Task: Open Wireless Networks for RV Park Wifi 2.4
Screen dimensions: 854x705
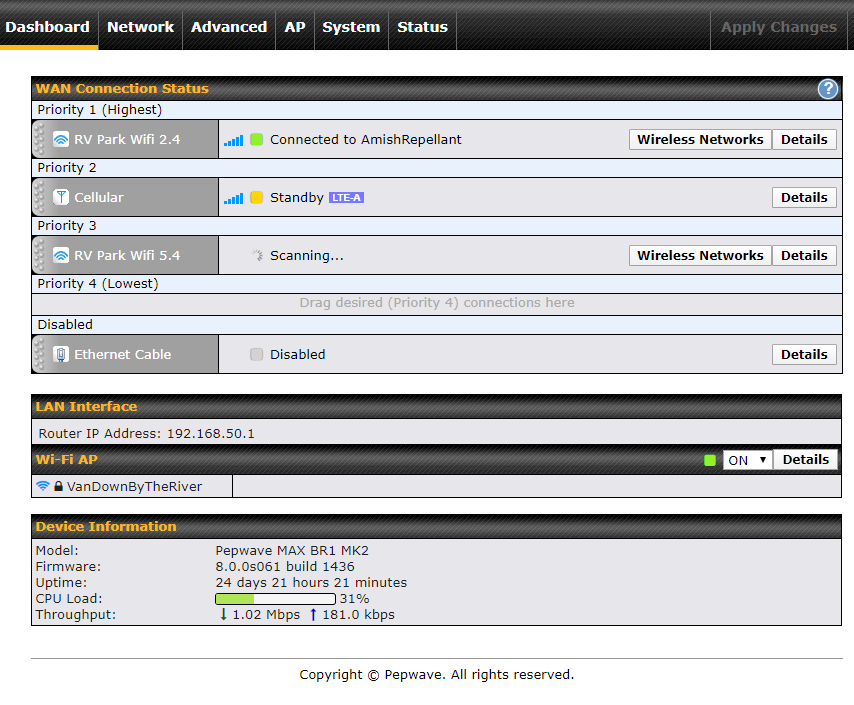Action: pos(700,139)
